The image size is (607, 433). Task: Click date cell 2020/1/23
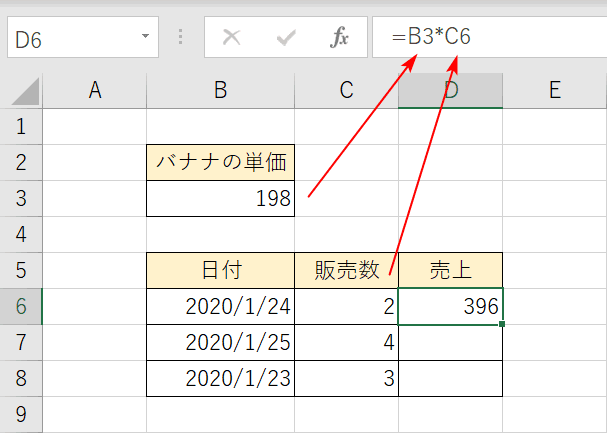(221, 378)
